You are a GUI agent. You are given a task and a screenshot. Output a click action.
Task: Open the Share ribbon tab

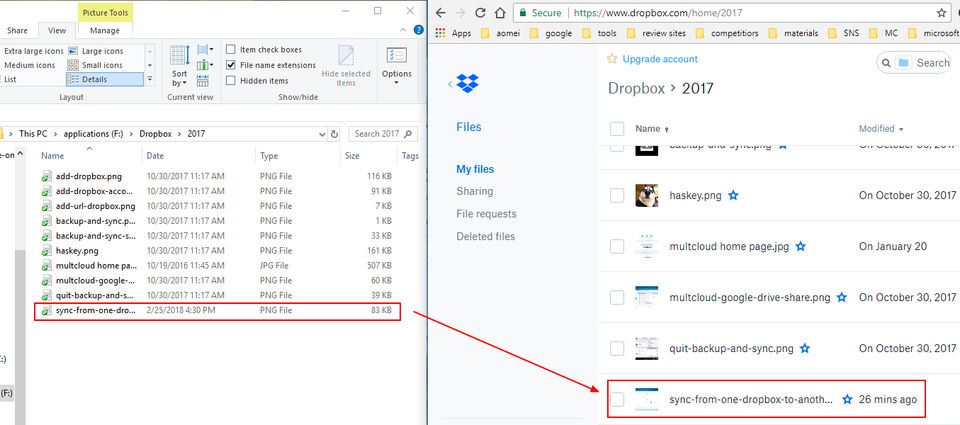pyautogui.click(x=17, y=31)
